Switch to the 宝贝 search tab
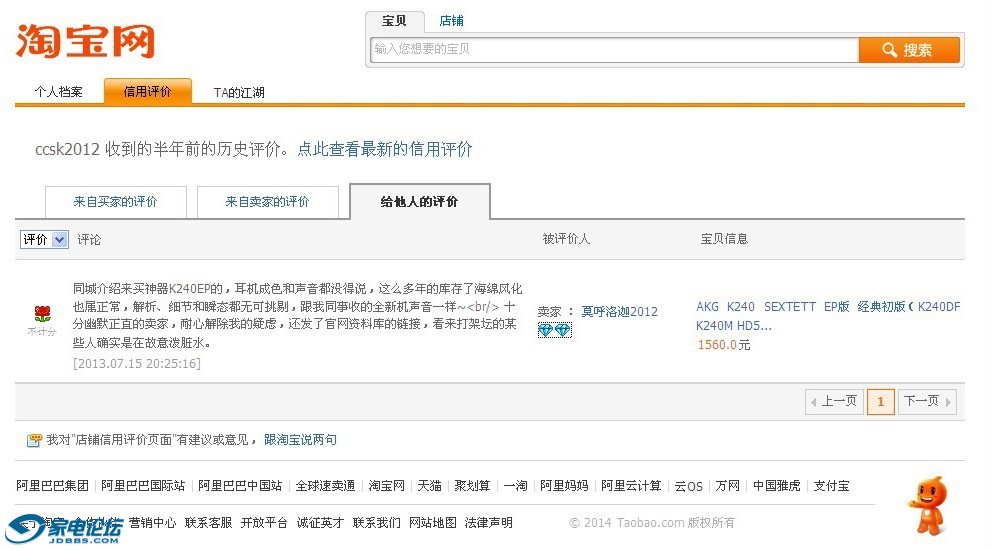This screenshot has width=992, height=550. (394, 21)
